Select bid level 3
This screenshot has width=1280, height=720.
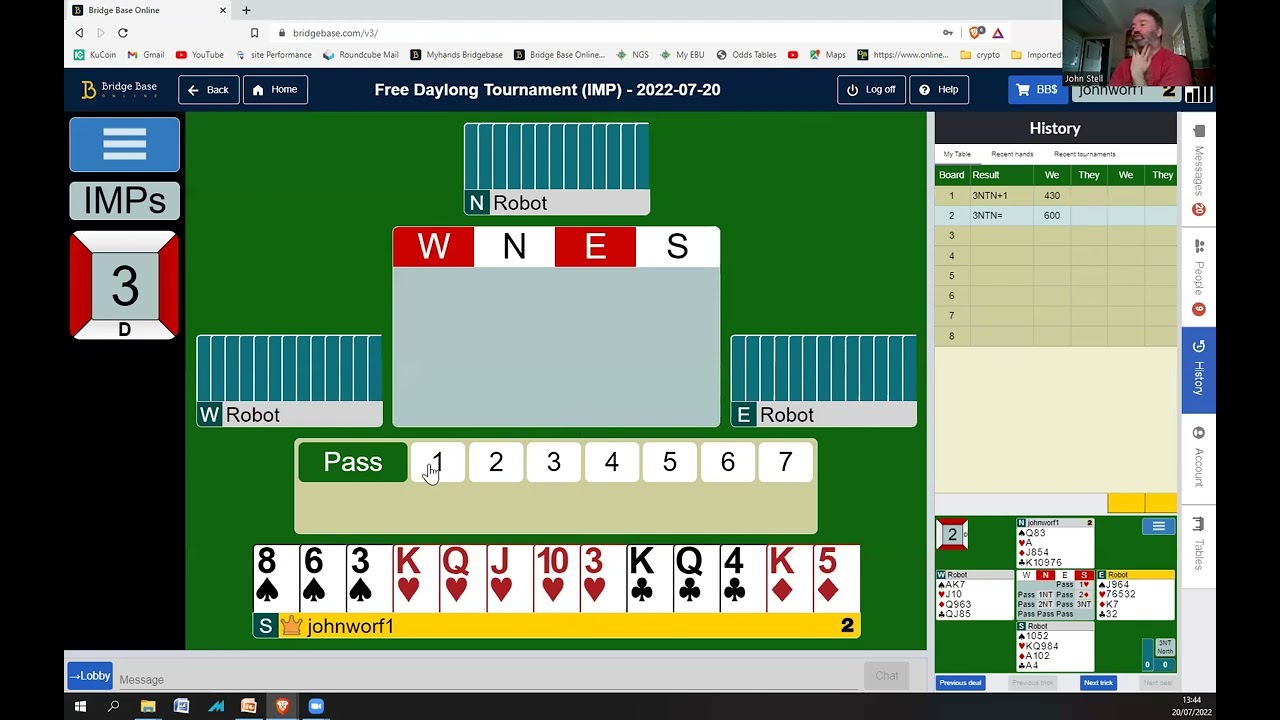click(554, 462)
